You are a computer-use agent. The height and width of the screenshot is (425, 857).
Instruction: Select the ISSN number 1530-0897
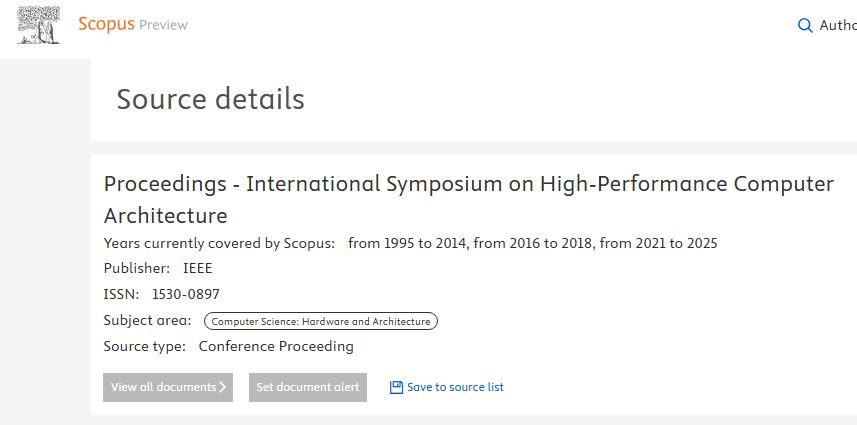tap(186, 294)
